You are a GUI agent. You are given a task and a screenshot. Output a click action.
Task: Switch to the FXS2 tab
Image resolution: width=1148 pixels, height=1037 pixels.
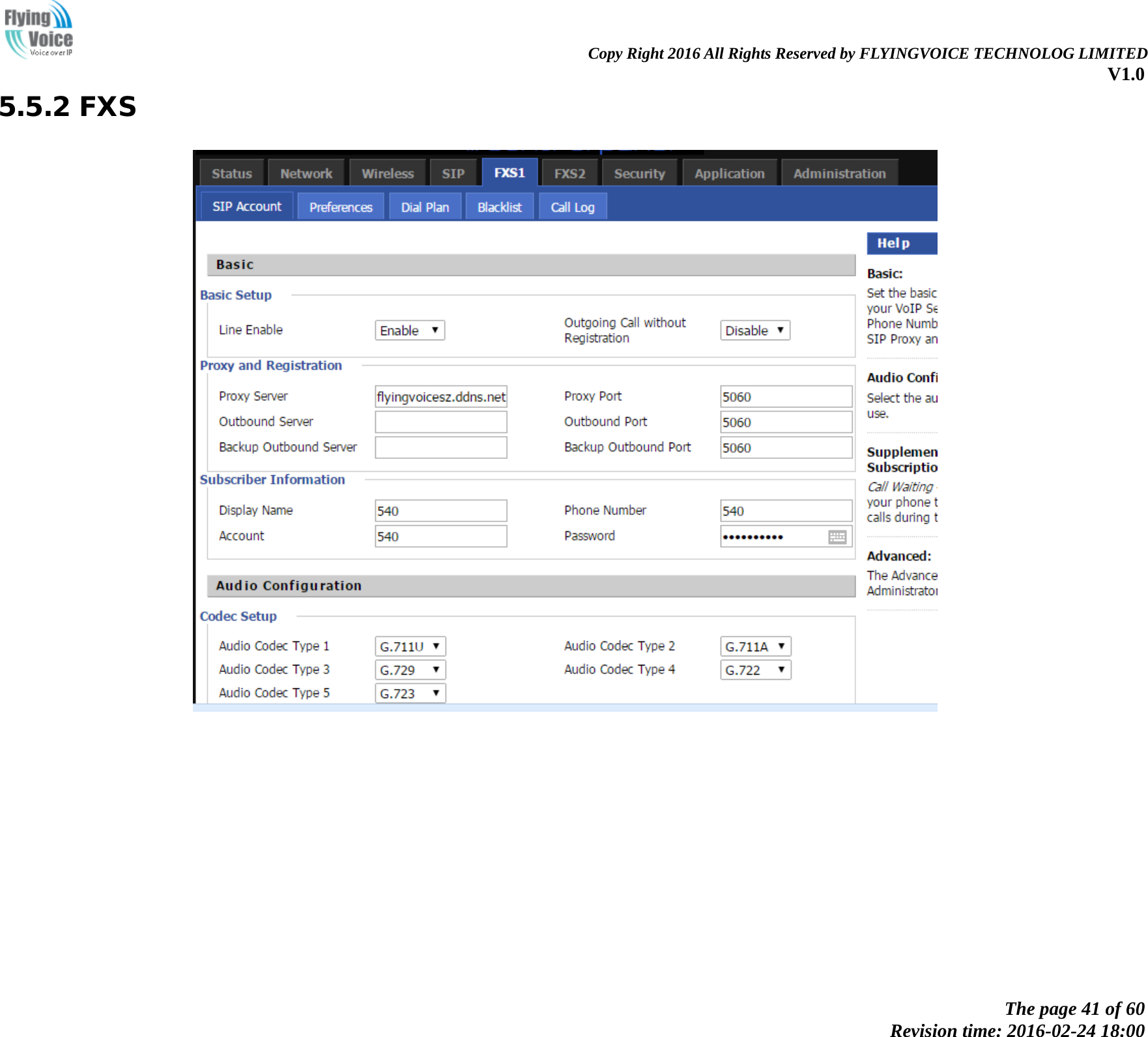(569, 172)
